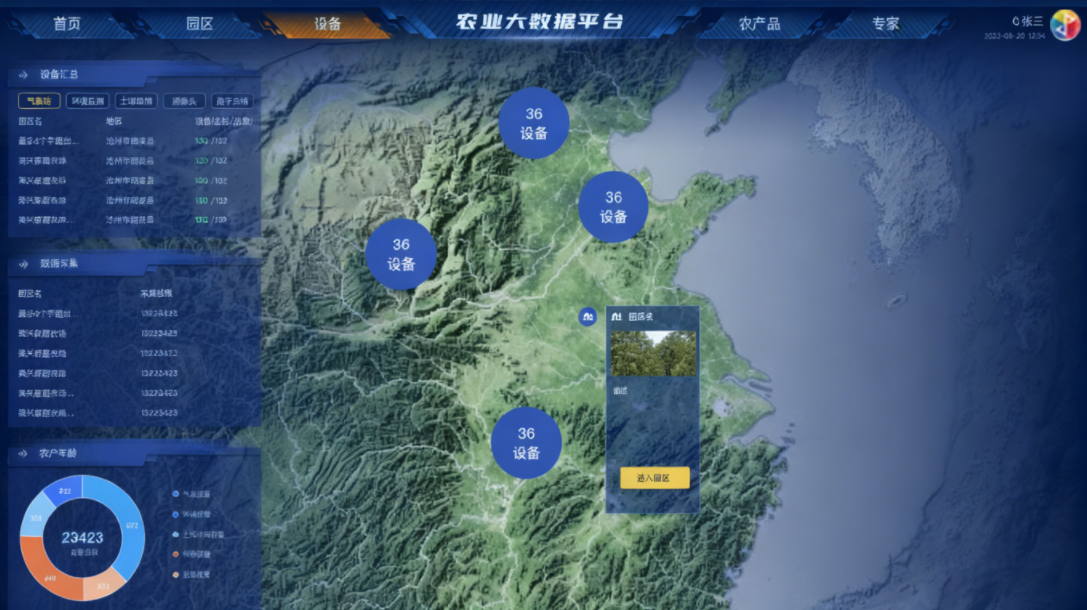Click the 张三 username label

tap(1031, 20)
